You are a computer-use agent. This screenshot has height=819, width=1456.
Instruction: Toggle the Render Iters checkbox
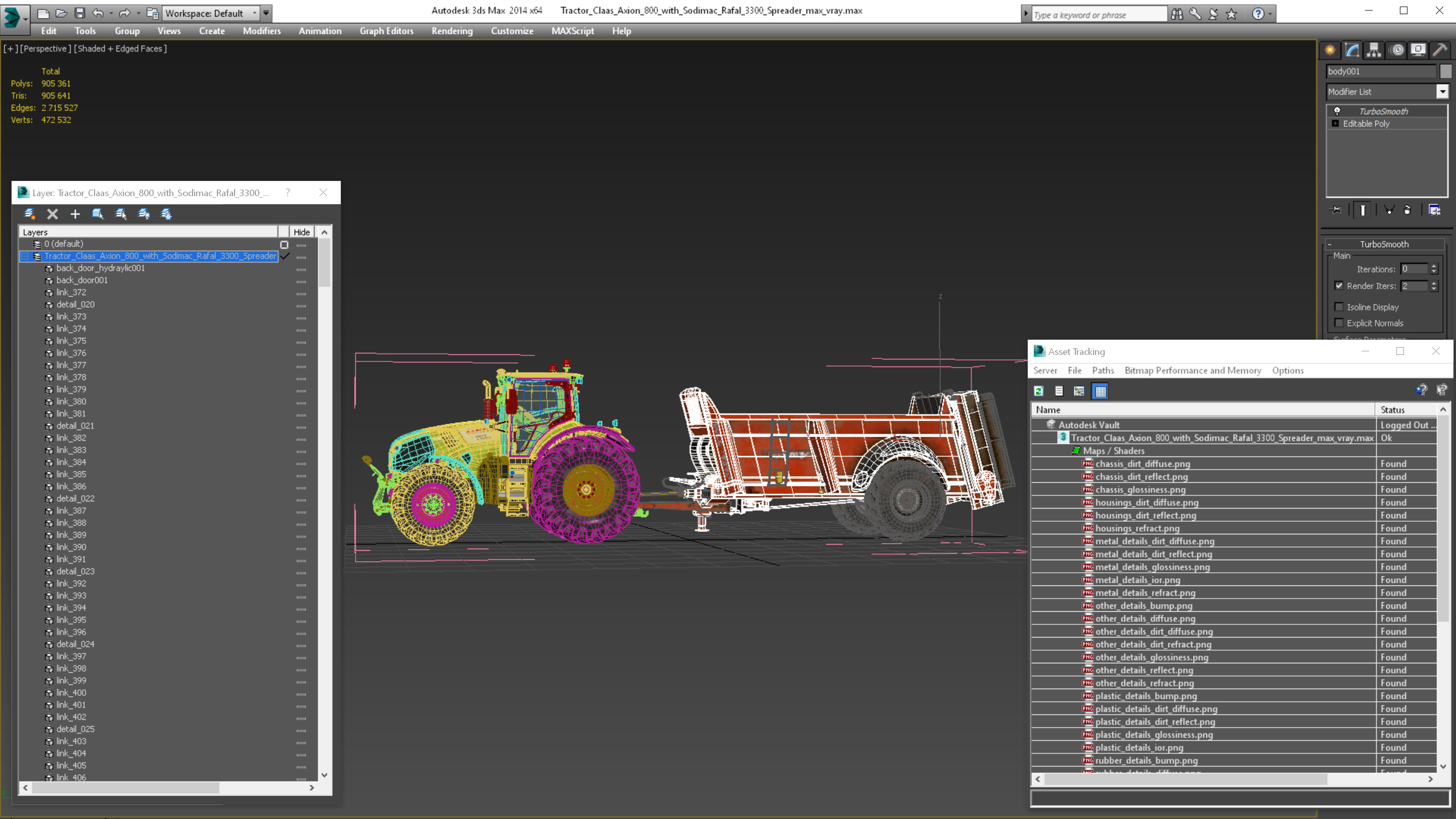(x=1339, y=286)
